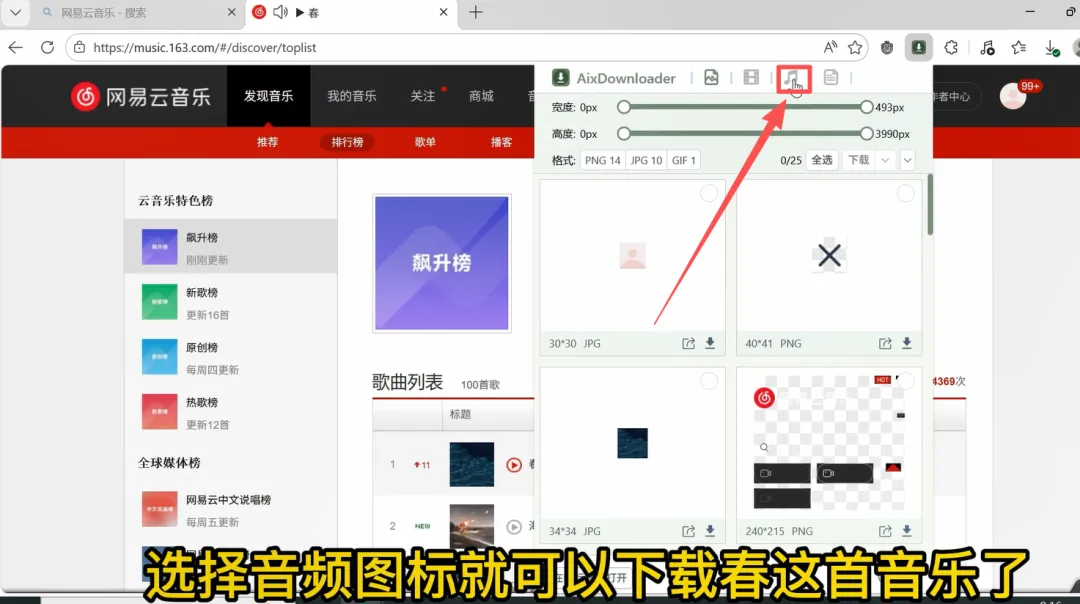Adjust the minimum height slider handle

623,134
